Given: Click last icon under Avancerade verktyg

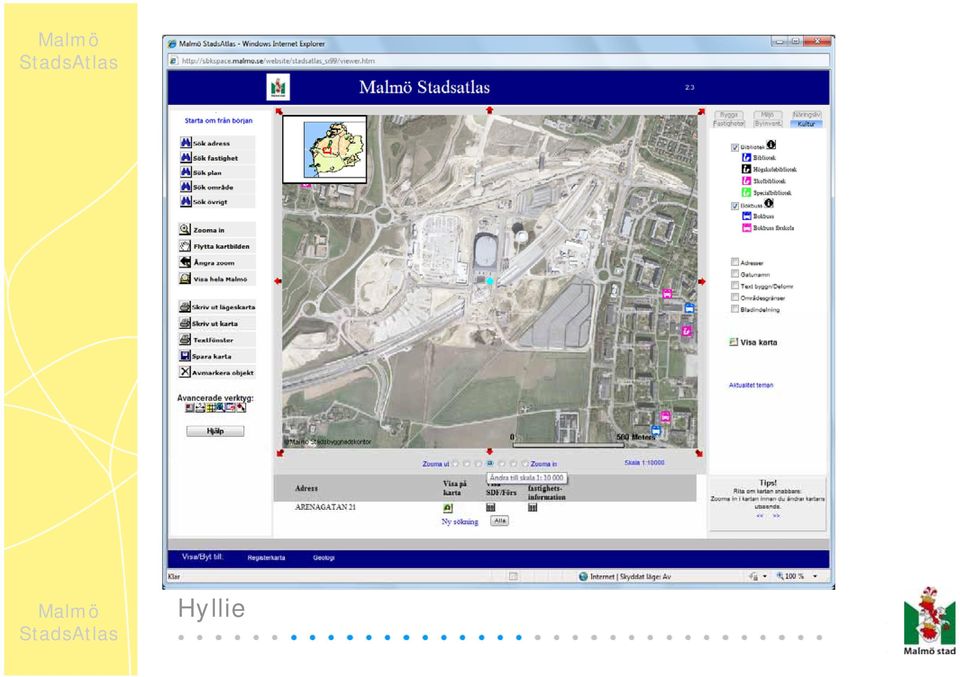Looking at the screenshot, I should (x=241, y=408).
